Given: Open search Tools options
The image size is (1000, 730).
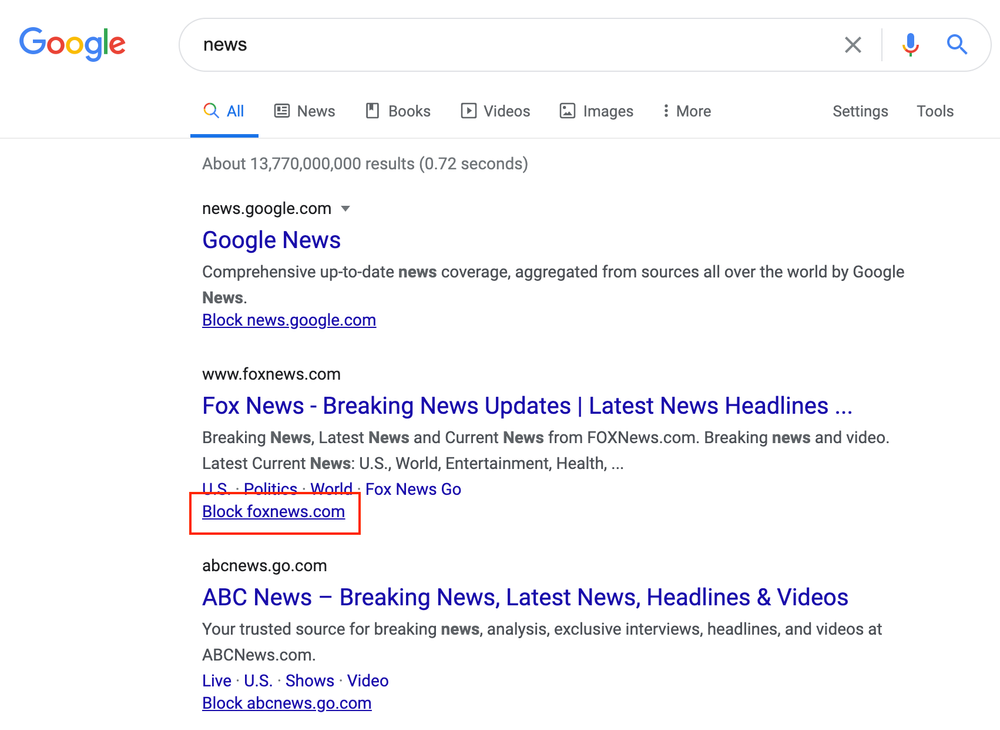Looking at the screenshot, I should (x=934, y=111).
